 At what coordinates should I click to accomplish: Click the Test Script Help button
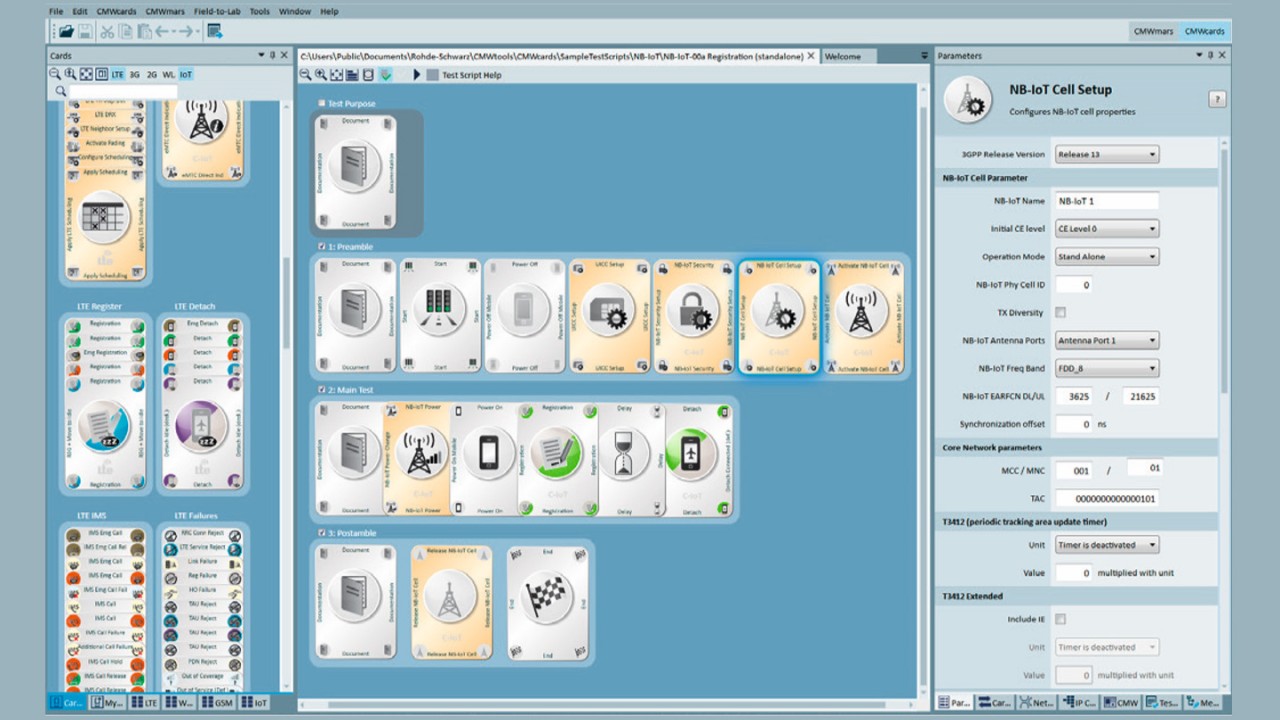pyautogui.click(x=471, y=75)
